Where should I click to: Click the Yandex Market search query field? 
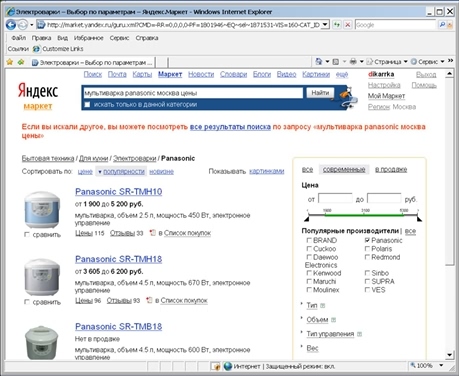point(192,93)
